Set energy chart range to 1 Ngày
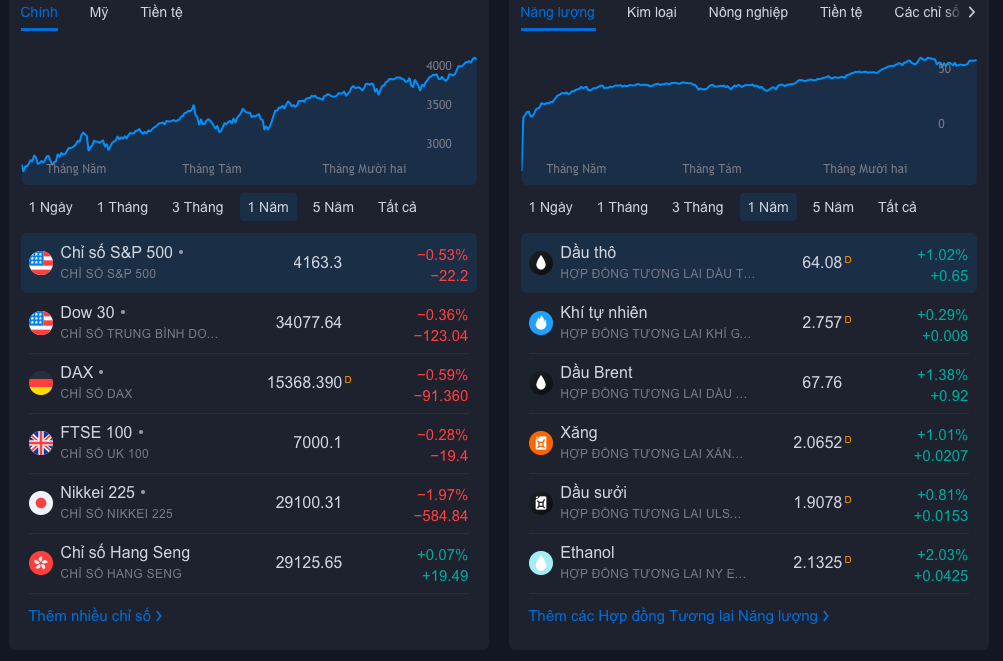Viewport: 1003px width, 661px height. (x=550, y=207)
